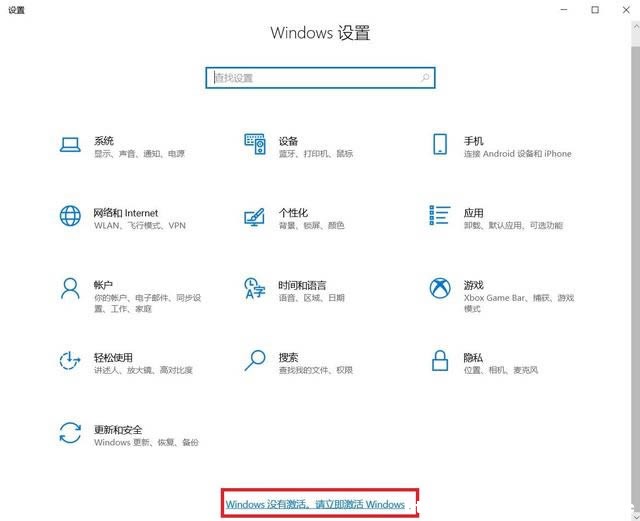The height and width of the screenshot is (521, 640).
Task: Select the 轻松使用 heading text
Action: click(113, 357)
